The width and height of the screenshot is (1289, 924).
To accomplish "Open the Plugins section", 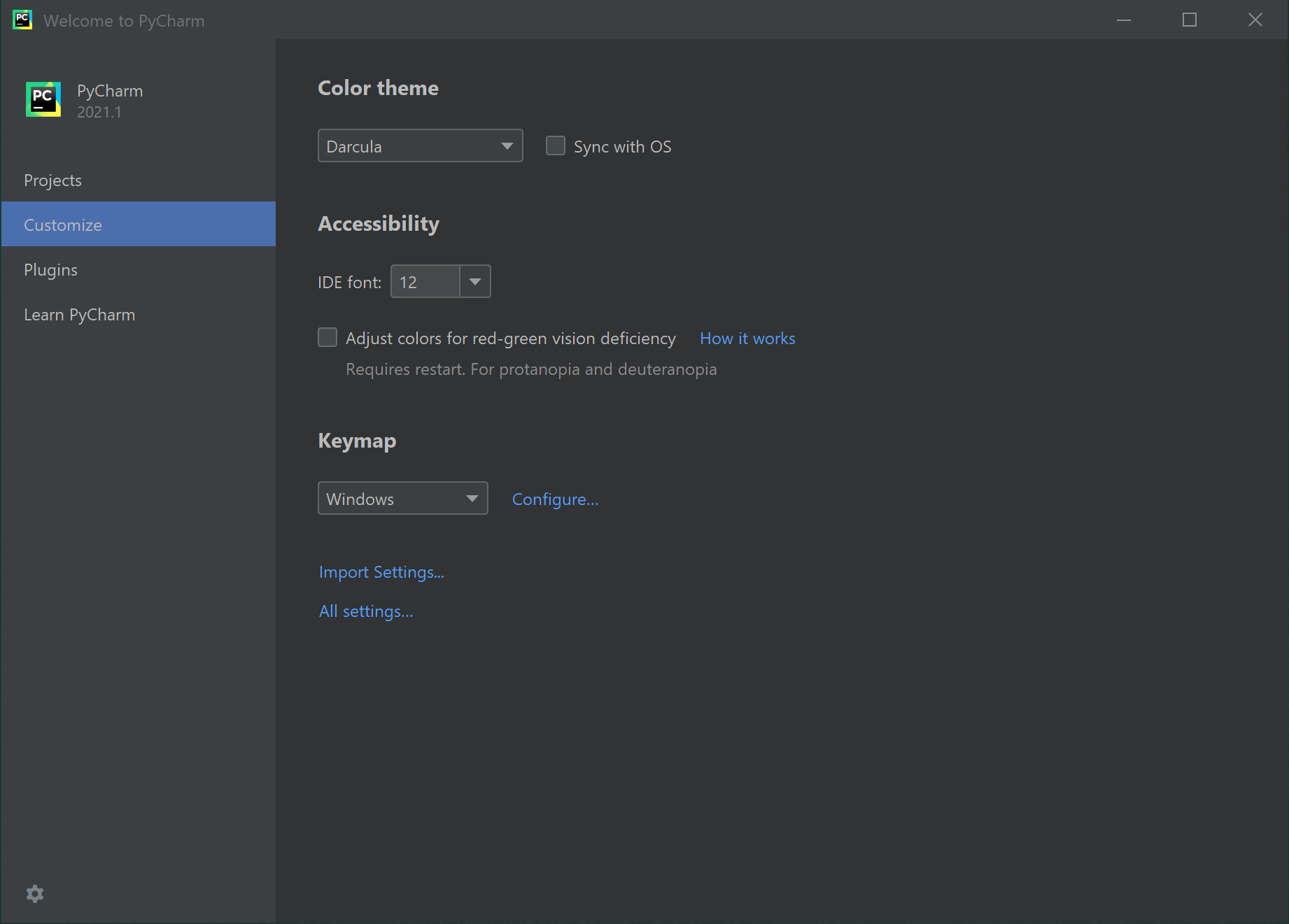I will click(x=139, y=269).
